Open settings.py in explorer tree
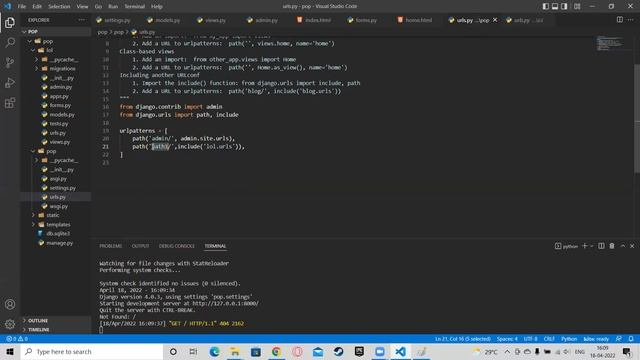Screen dimensions: 640x360 click(x=56, y=188)
